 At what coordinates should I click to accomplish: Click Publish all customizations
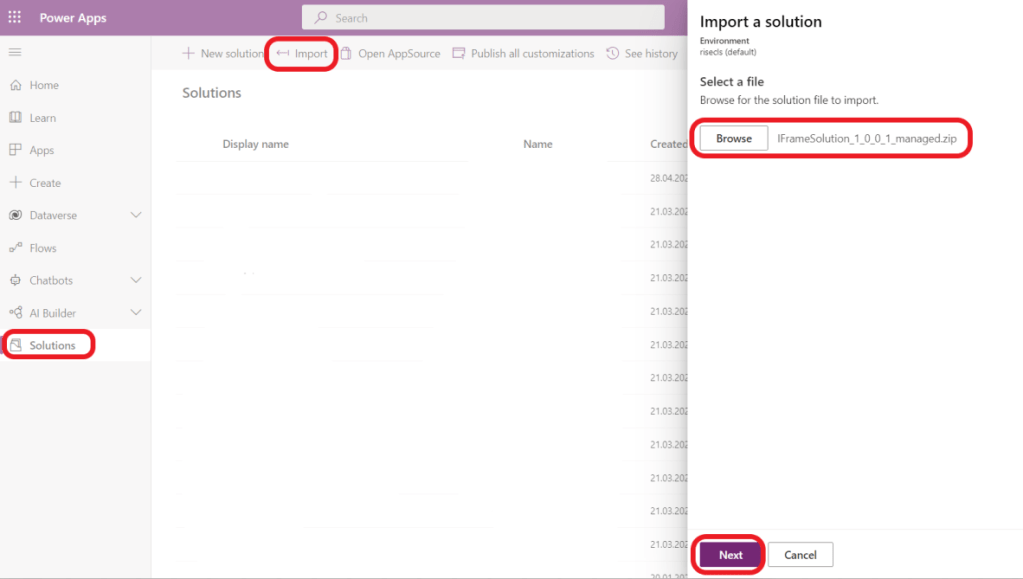coord(523,54)
